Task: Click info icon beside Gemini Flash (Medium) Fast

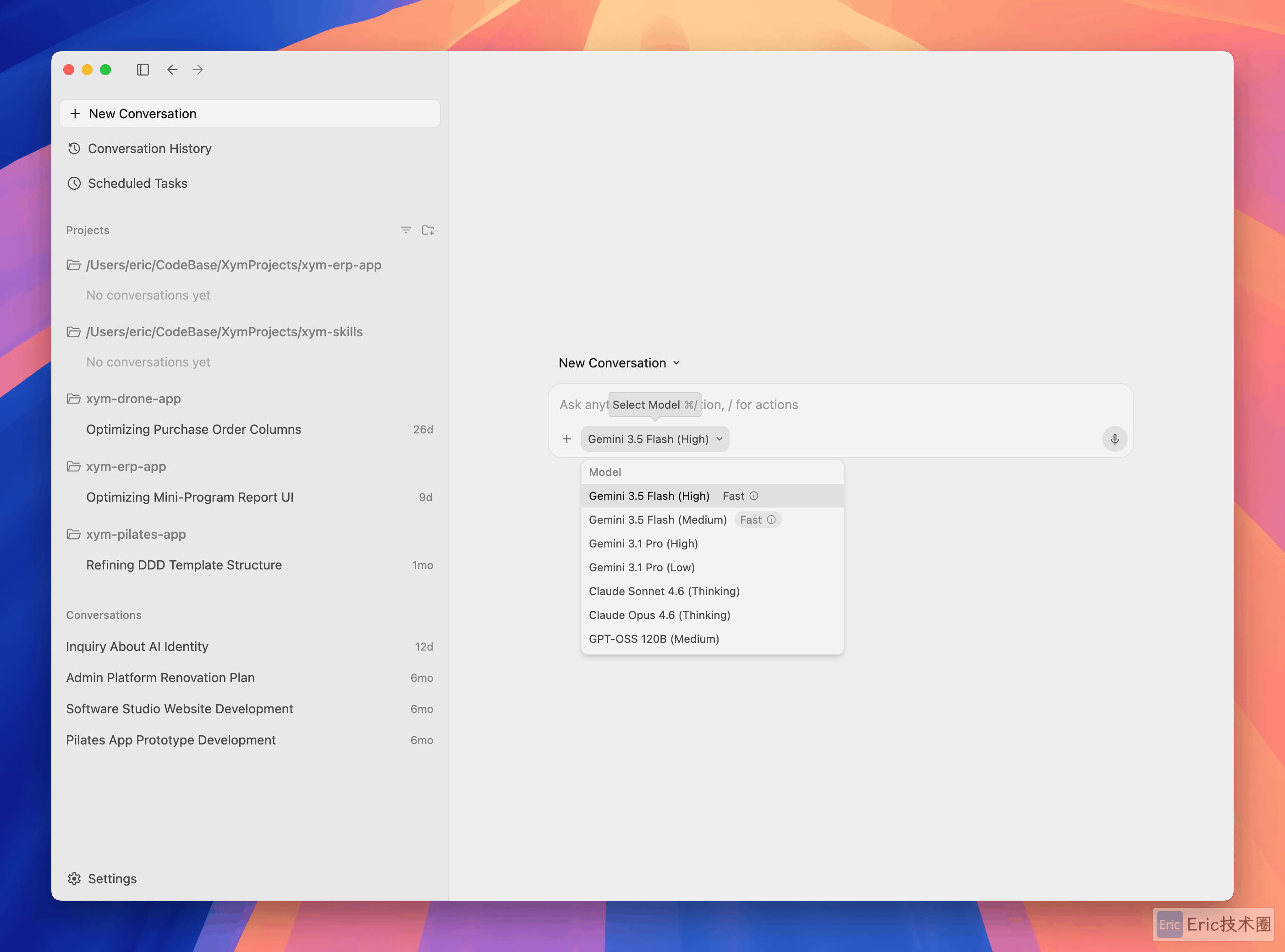Action: click(x=771, y=520)
